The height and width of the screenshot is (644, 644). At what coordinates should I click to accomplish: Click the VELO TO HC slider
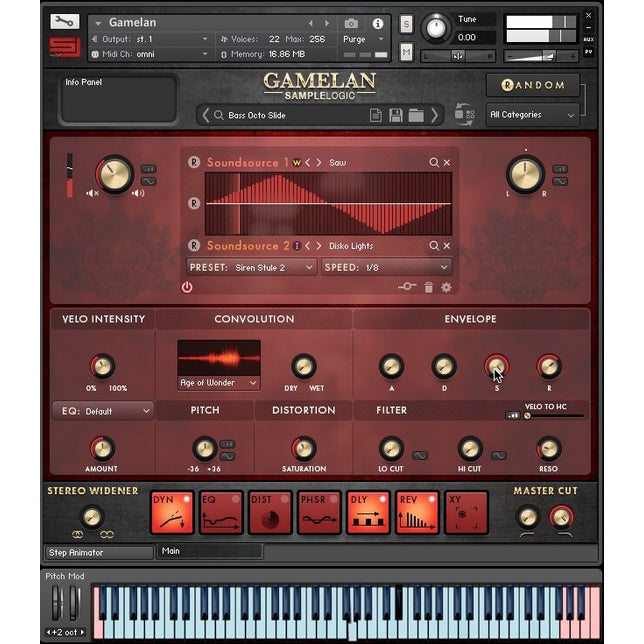tap(554, 416)
